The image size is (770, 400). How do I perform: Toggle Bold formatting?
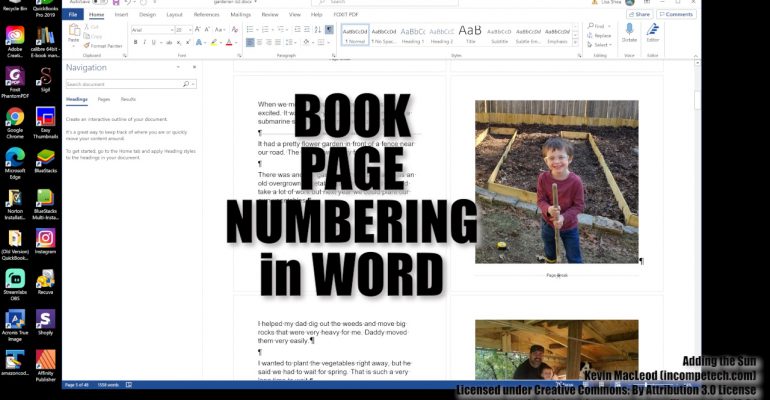[x=136, y=43]
